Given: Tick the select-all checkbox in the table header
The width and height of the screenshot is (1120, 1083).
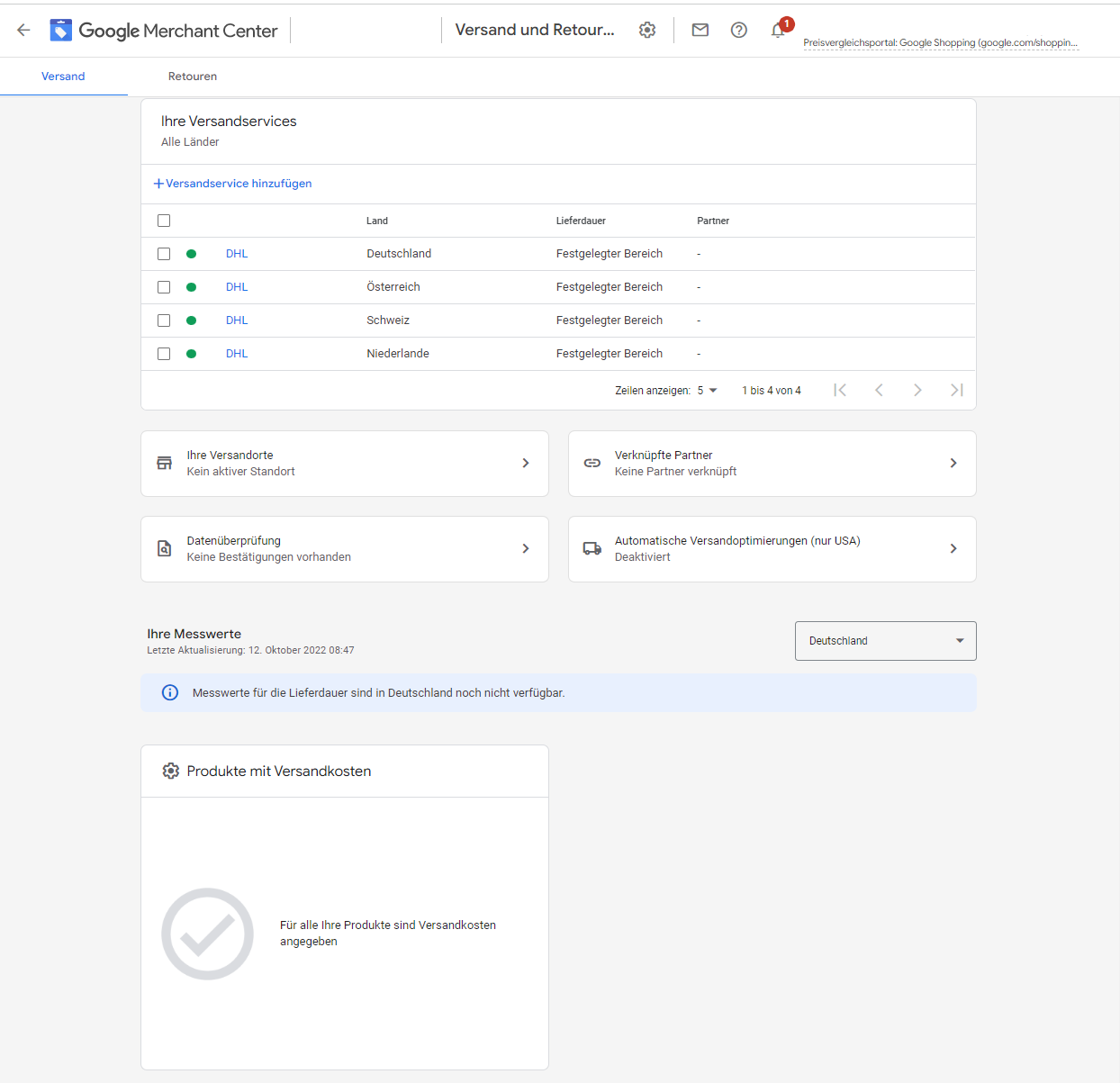Looking at the screenshot, I should (x=164, y=221).
